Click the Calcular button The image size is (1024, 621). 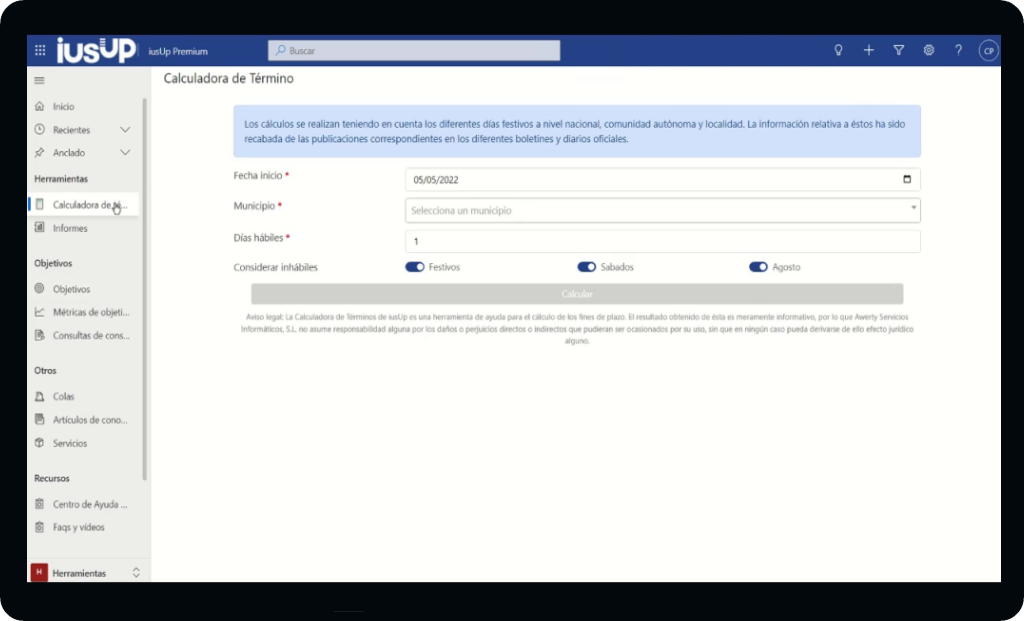pyautogui.click(x=577, y=294)
